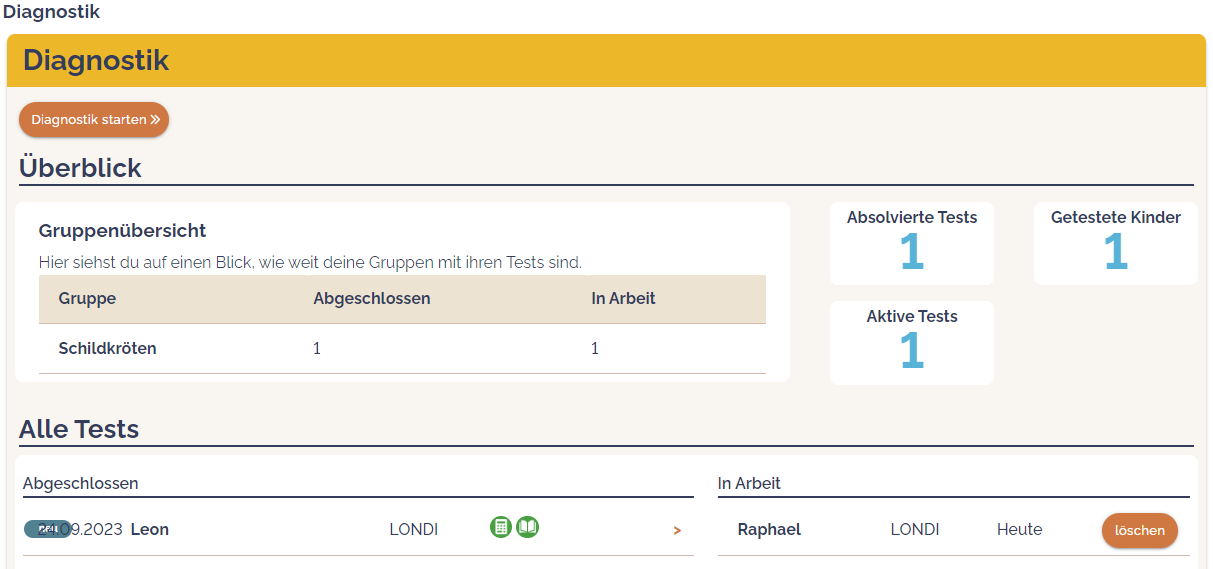This screenshot has height=569, width=1213.
Task: Click the Abgeschlossen column header in Gruppenübersicht
Action: click(x=371, y=299)
